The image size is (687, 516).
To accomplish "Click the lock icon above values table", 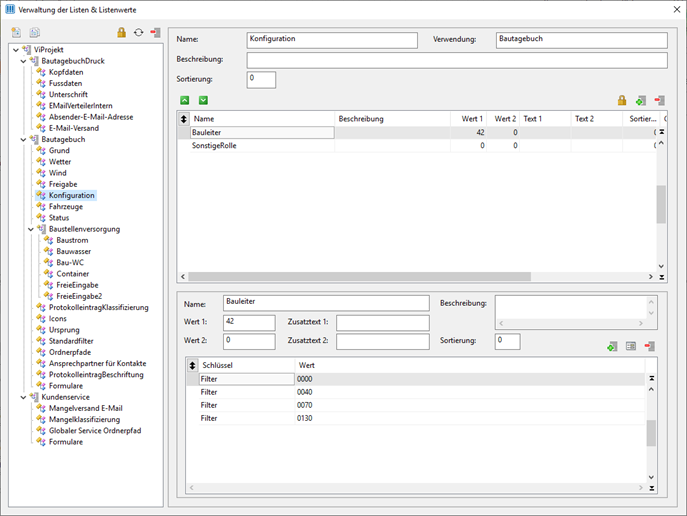I will tap(622, 100).
